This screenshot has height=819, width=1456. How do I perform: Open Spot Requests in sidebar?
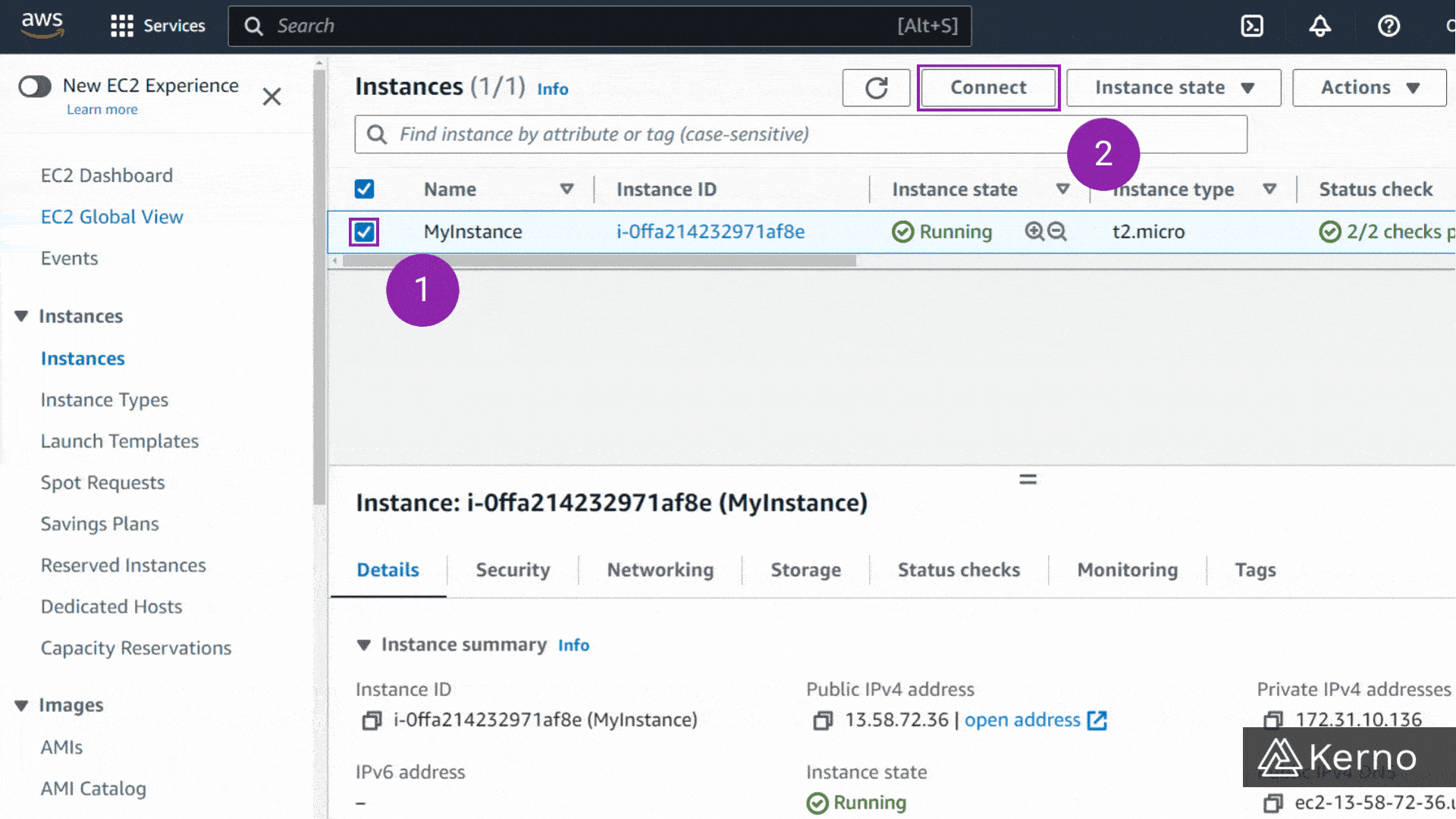click(x=102, y=483)
